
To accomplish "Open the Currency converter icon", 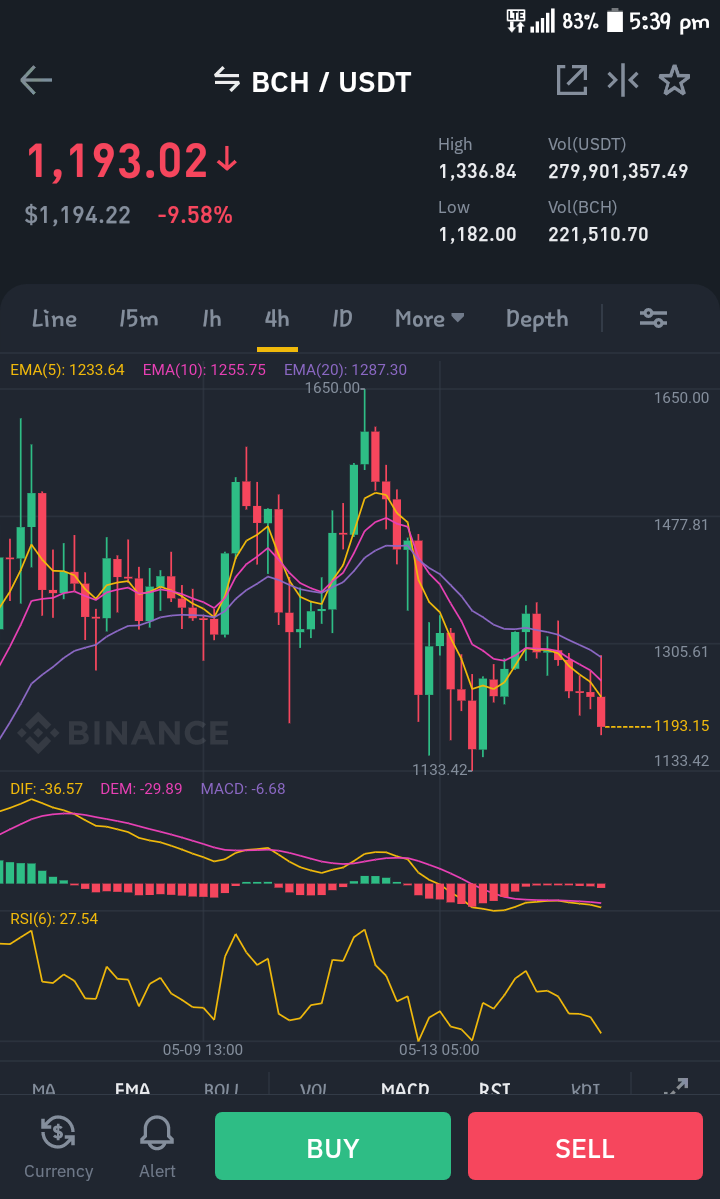I will tap(58, 1132).
